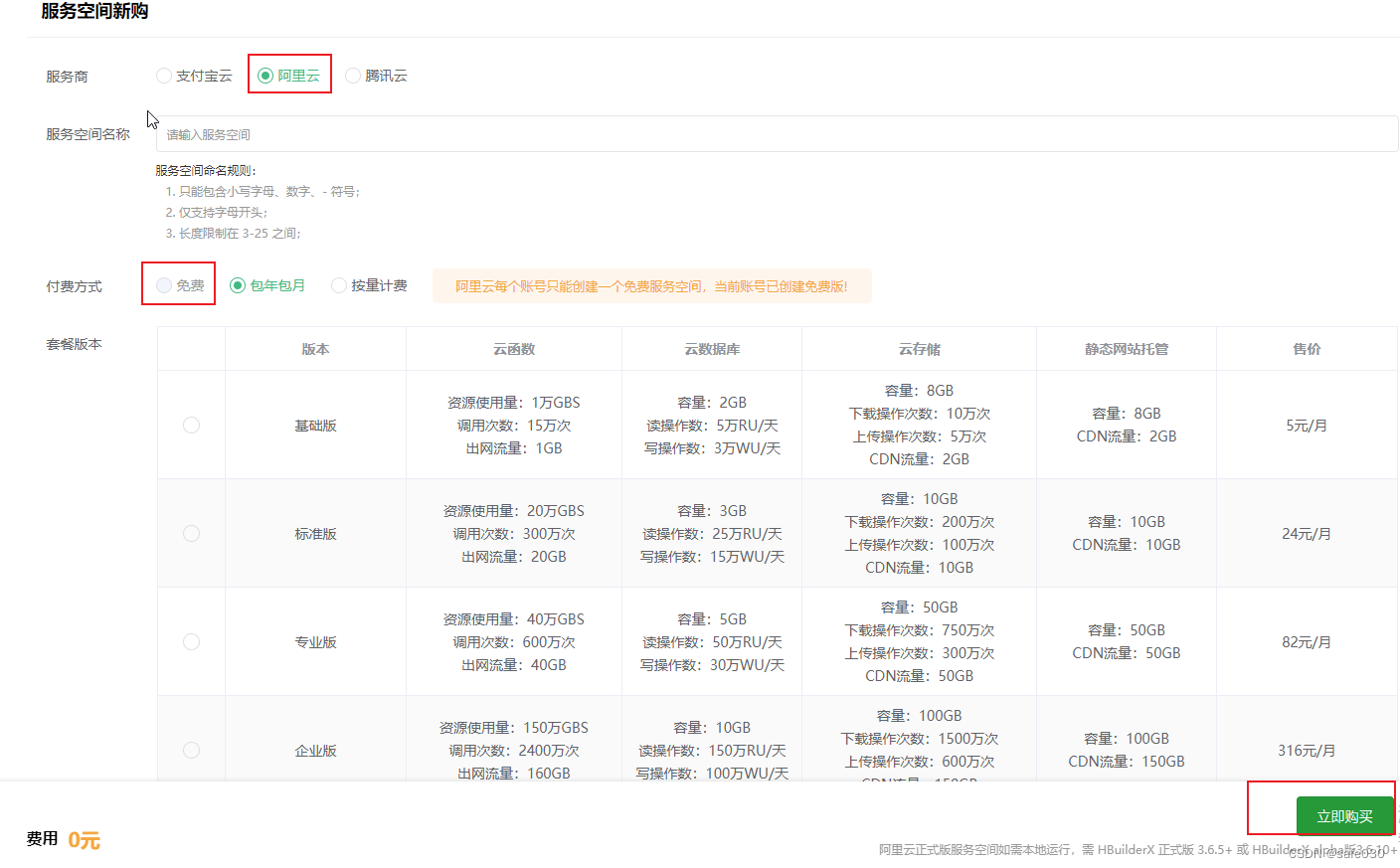Click the 立即购买 button

(x=1344, y=816)
